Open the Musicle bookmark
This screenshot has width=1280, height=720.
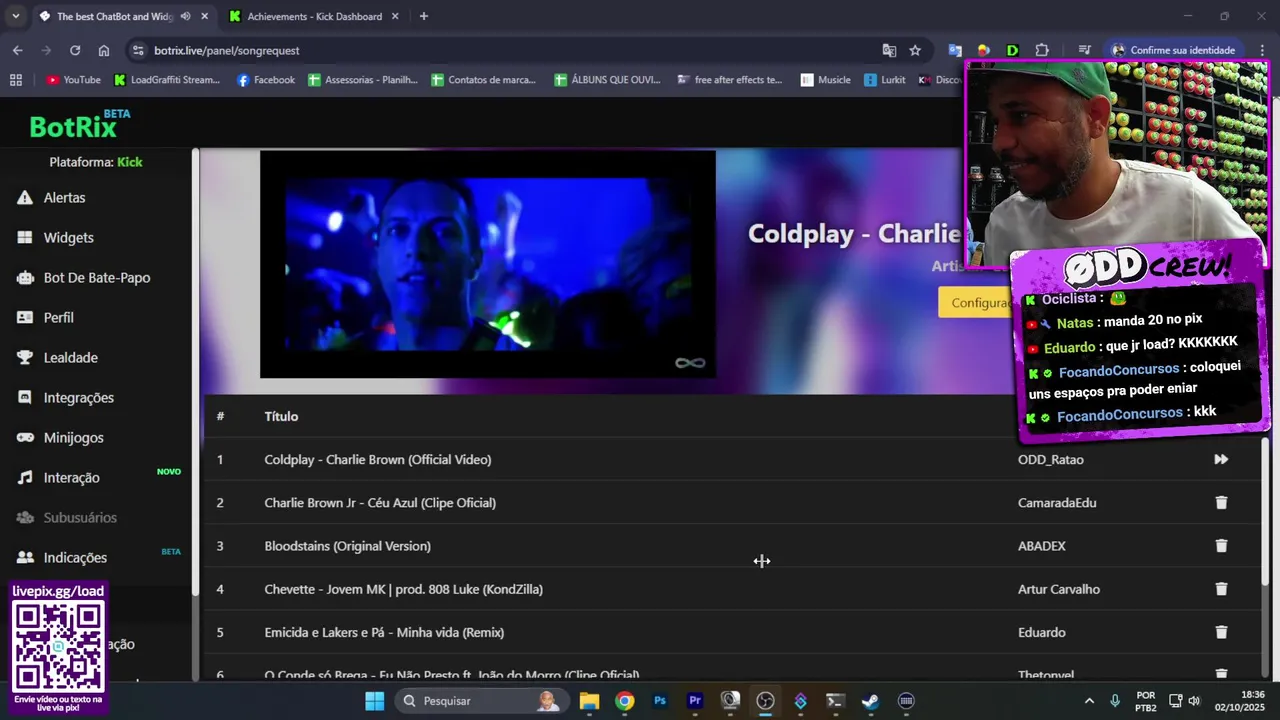[825, 80]
